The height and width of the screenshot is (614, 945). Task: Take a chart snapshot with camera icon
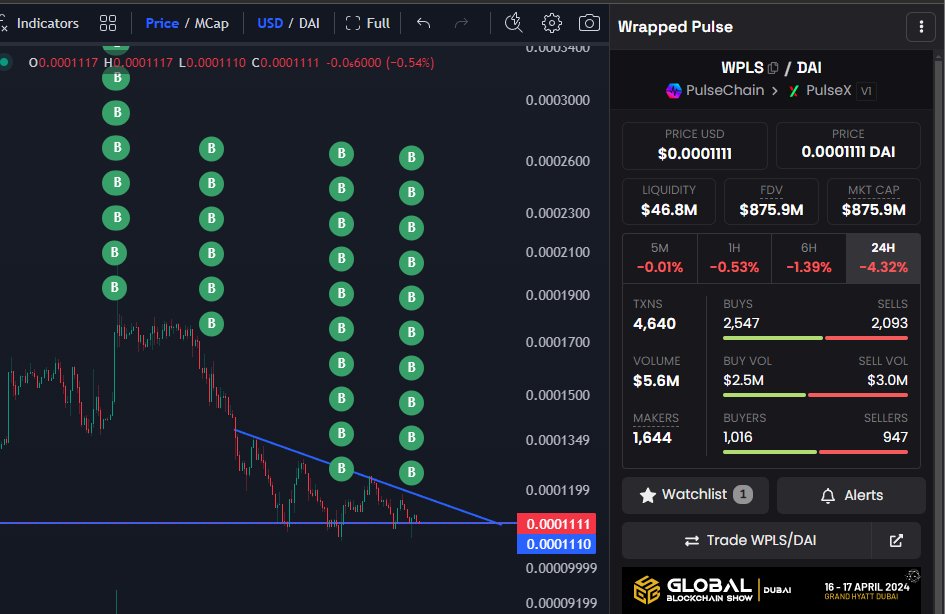(x=589, y=23)
